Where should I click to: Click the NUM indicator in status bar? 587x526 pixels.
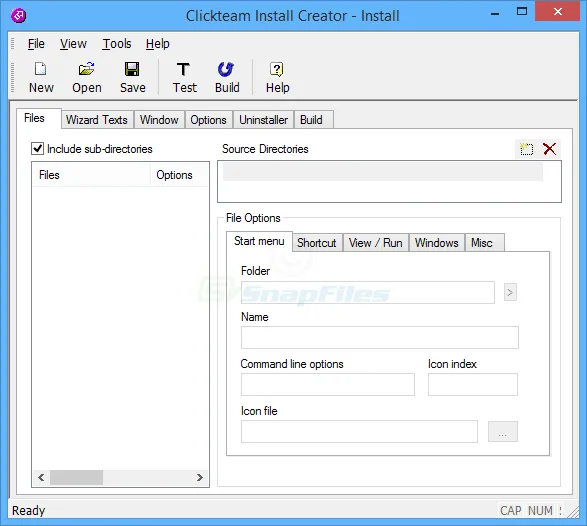[540, 511]
